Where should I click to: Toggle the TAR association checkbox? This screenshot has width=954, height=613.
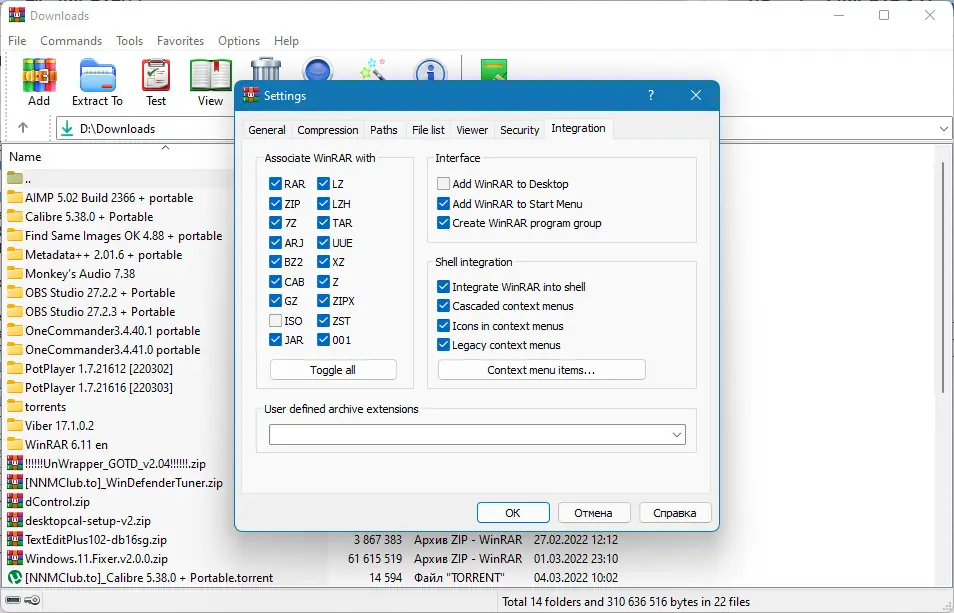click(x=323, y=223)
